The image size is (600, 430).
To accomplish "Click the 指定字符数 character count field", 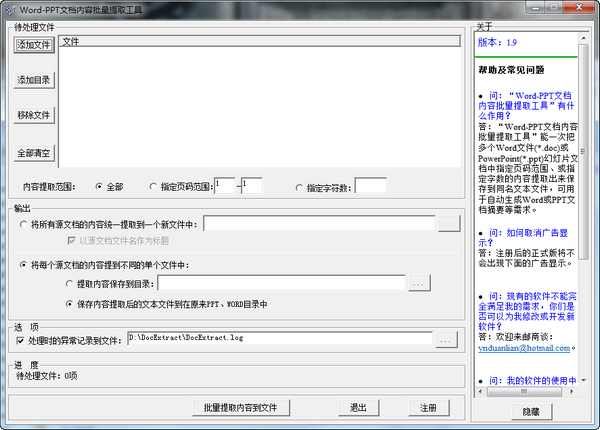I will (x=370, y=186).
